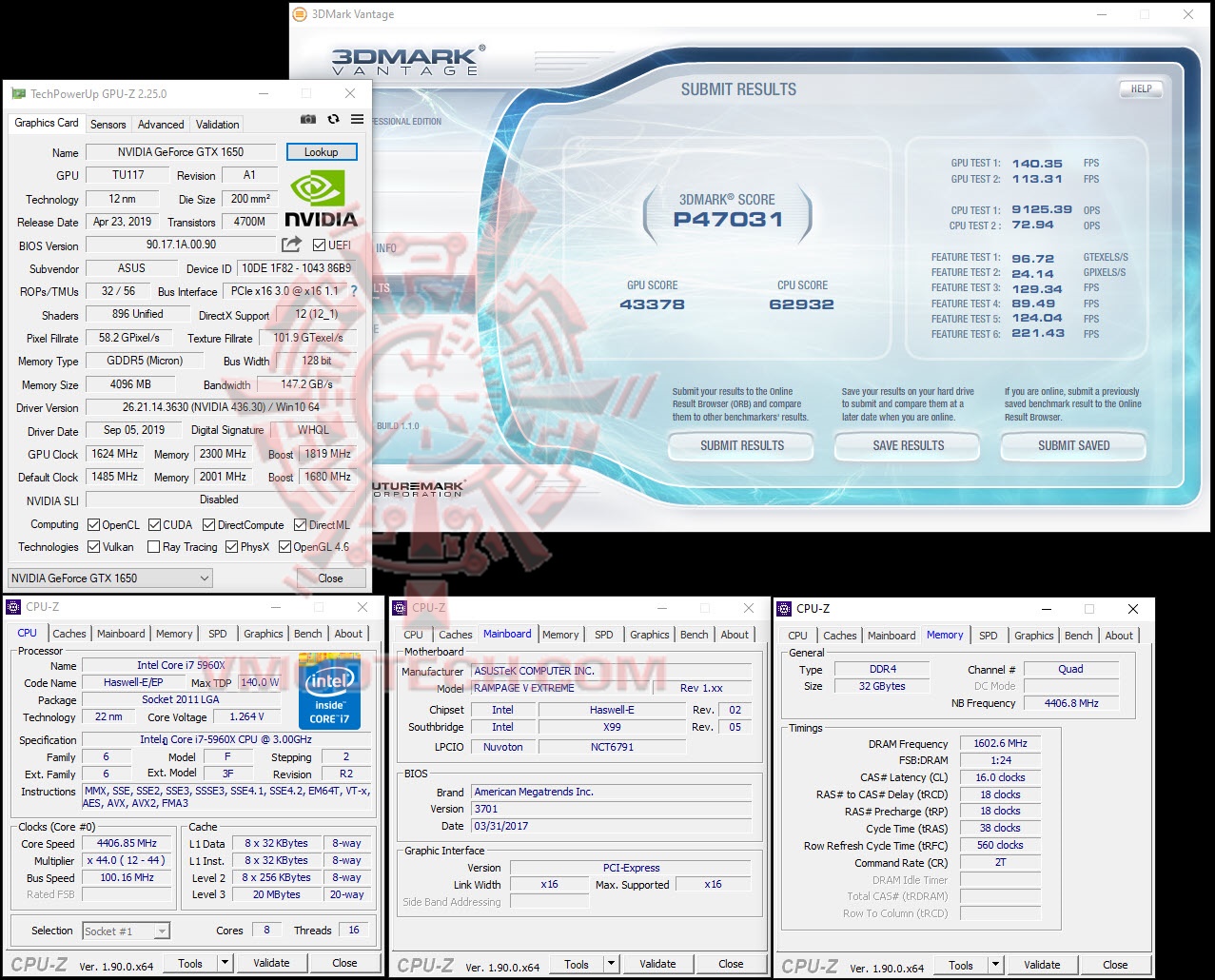Viewport: 1215px width, 980px height.
Task: Click Validate in the CPU tab window
Action: pos(271,963)
